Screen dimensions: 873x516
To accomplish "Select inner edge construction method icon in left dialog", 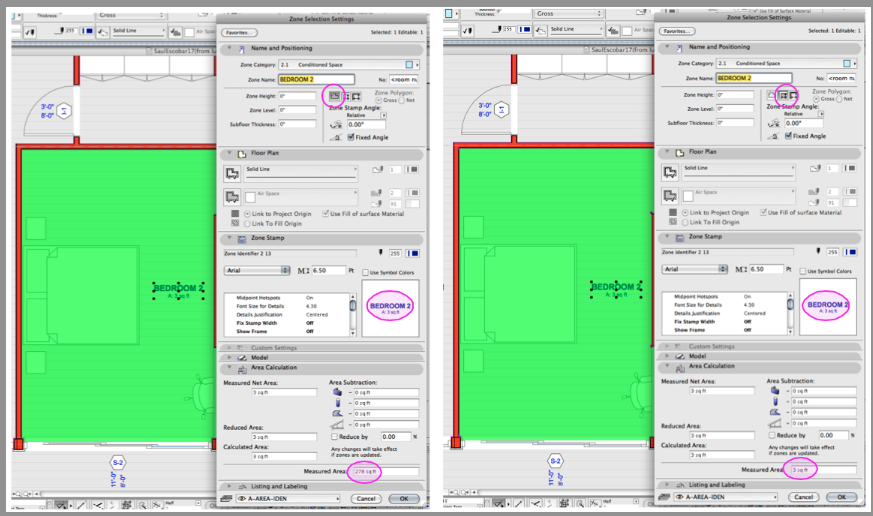I will pos(346,96).
